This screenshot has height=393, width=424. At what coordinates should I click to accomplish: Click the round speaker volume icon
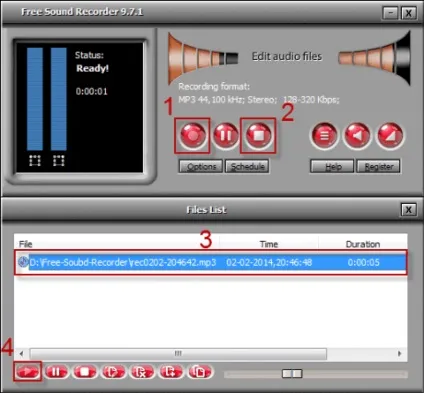click(x=357, y=135)
